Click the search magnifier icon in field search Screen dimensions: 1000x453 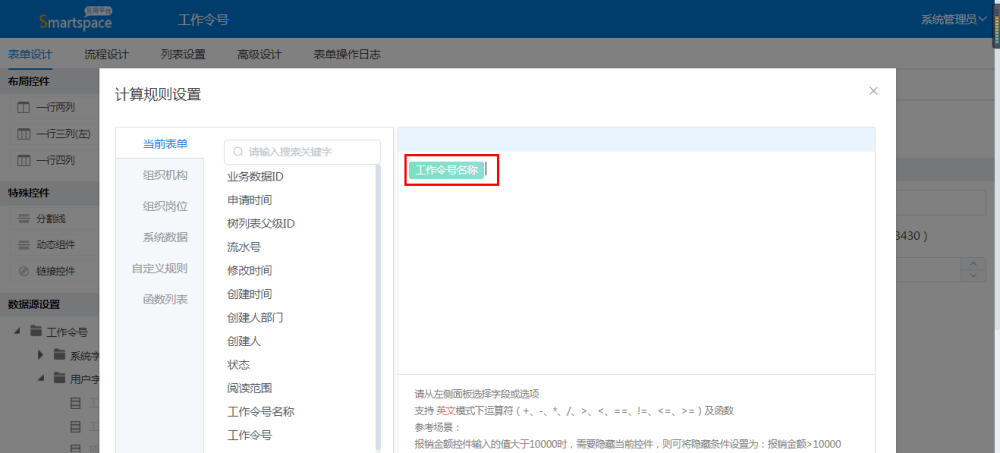238,152
